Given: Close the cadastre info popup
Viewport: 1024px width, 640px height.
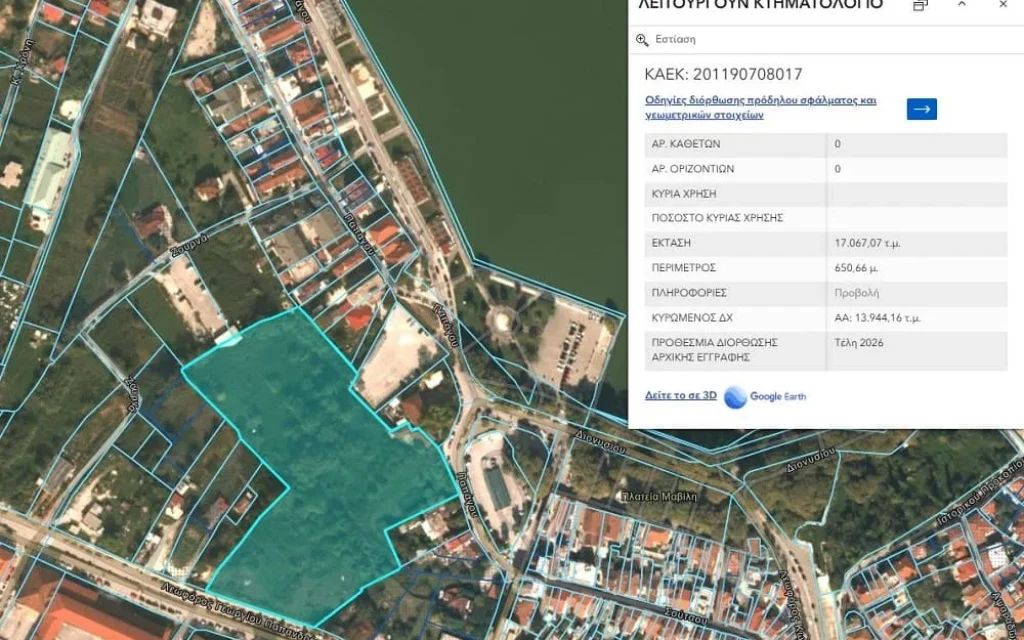Looking at the screenshot, I should pos(1003,5).
